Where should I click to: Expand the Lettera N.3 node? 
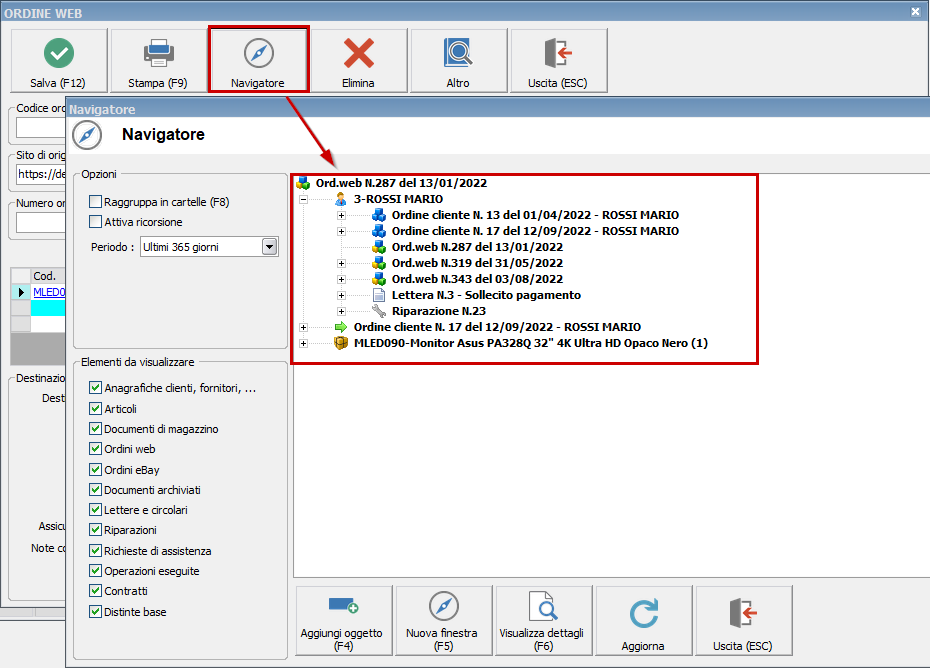342,295
